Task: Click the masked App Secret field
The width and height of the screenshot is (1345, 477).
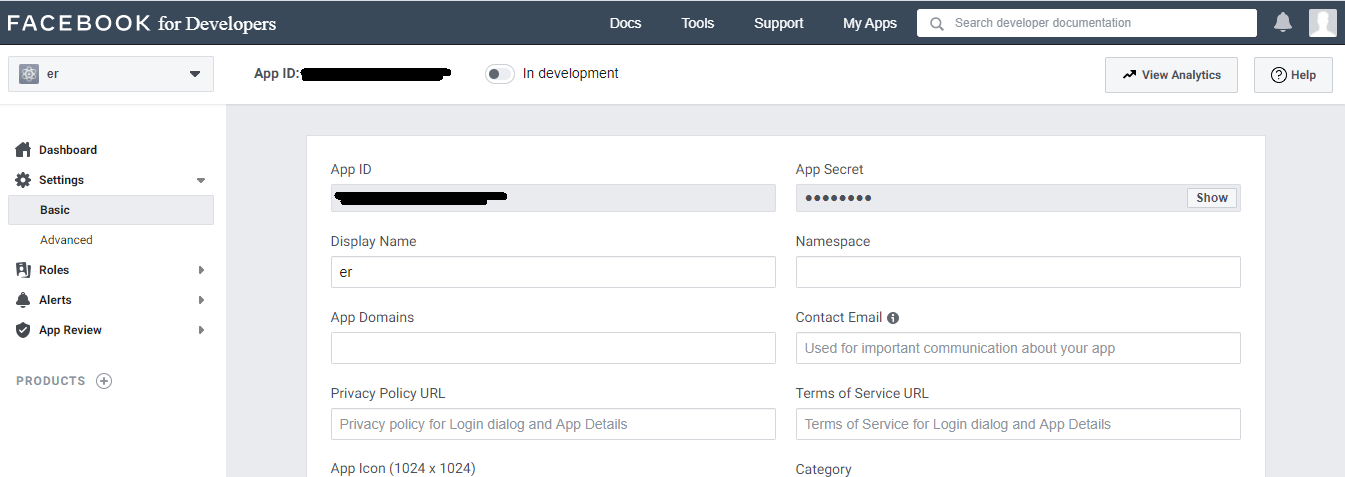Action: (1018, 198)
